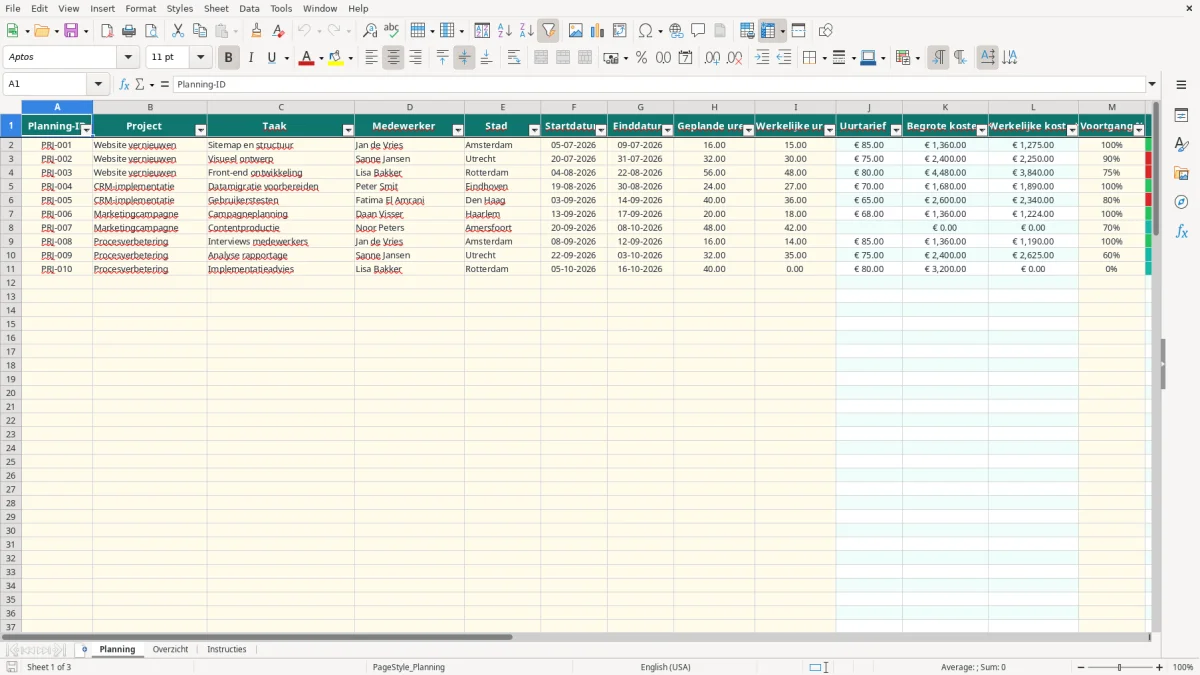Open Find and Replace
Image resolution: width=1200 pixels, height=675 pixels.
tap(370, 31)
